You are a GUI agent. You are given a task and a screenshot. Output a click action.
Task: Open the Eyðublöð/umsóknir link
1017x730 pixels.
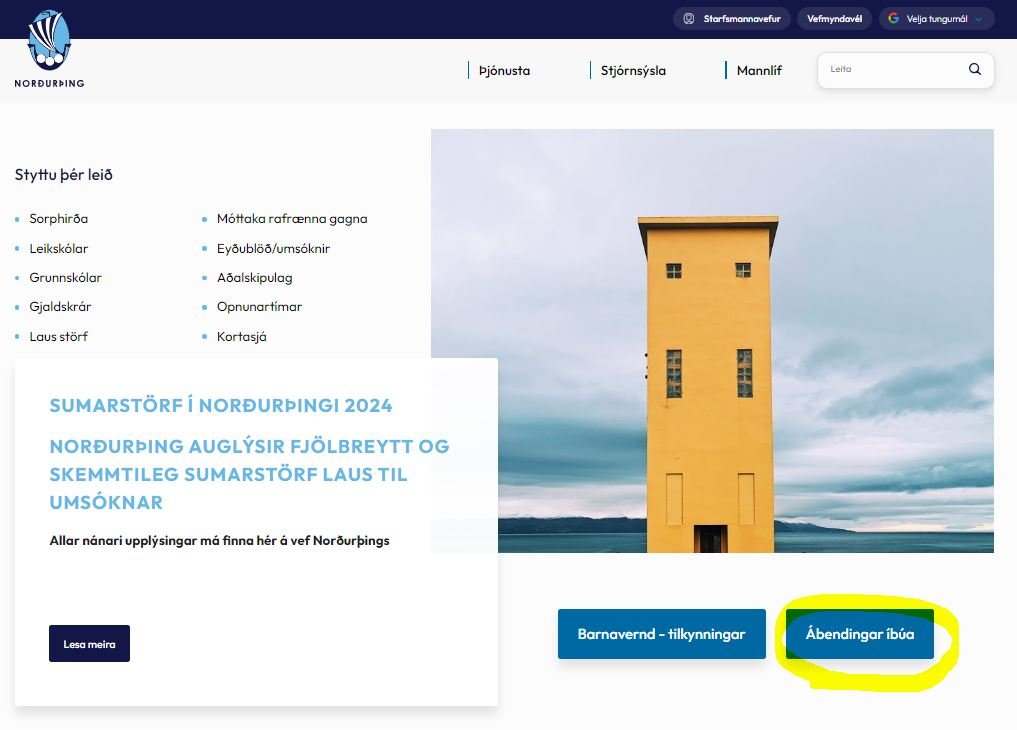click(273, 249)
